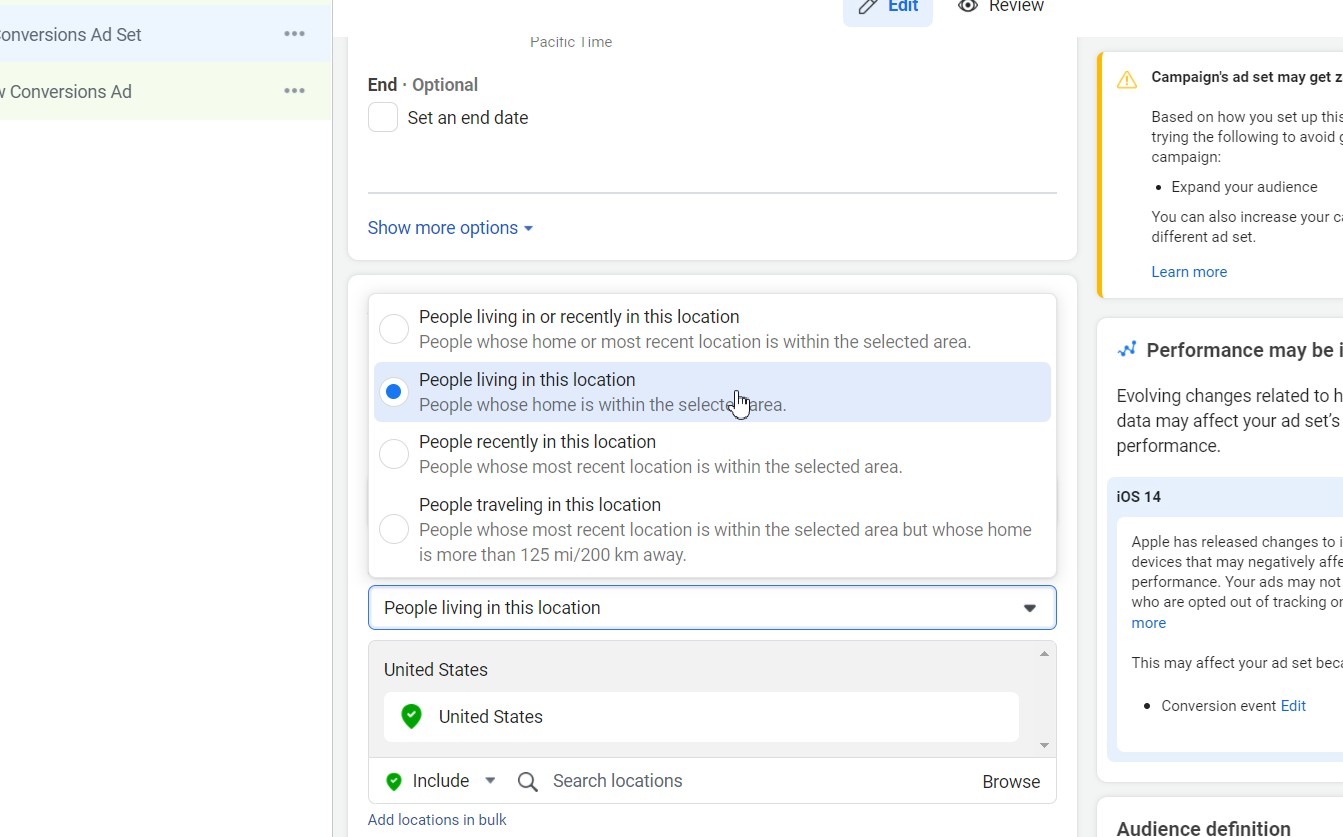
Task: Open the Include dropdown arrow
Action: click(x=490, y=780)
